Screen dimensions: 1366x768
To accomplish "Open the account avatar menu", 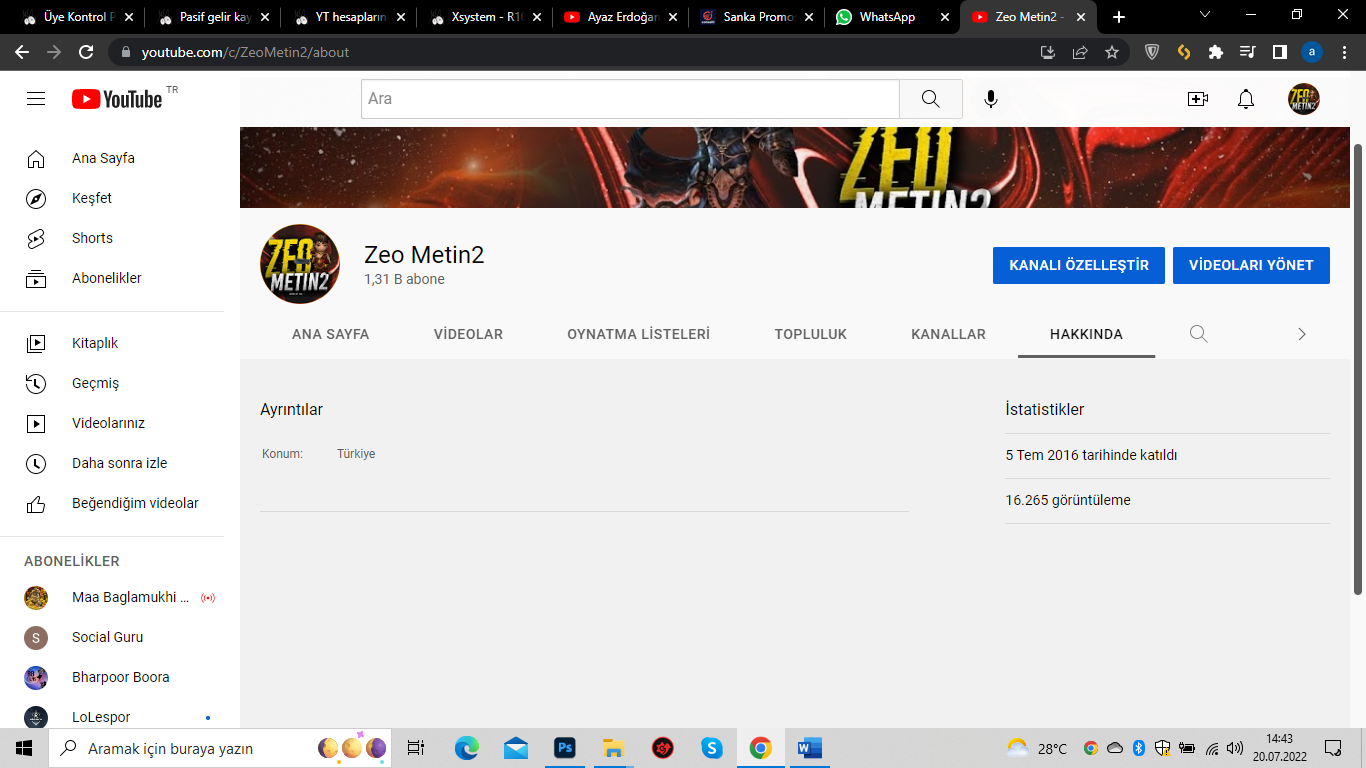I will [1304, 99].
